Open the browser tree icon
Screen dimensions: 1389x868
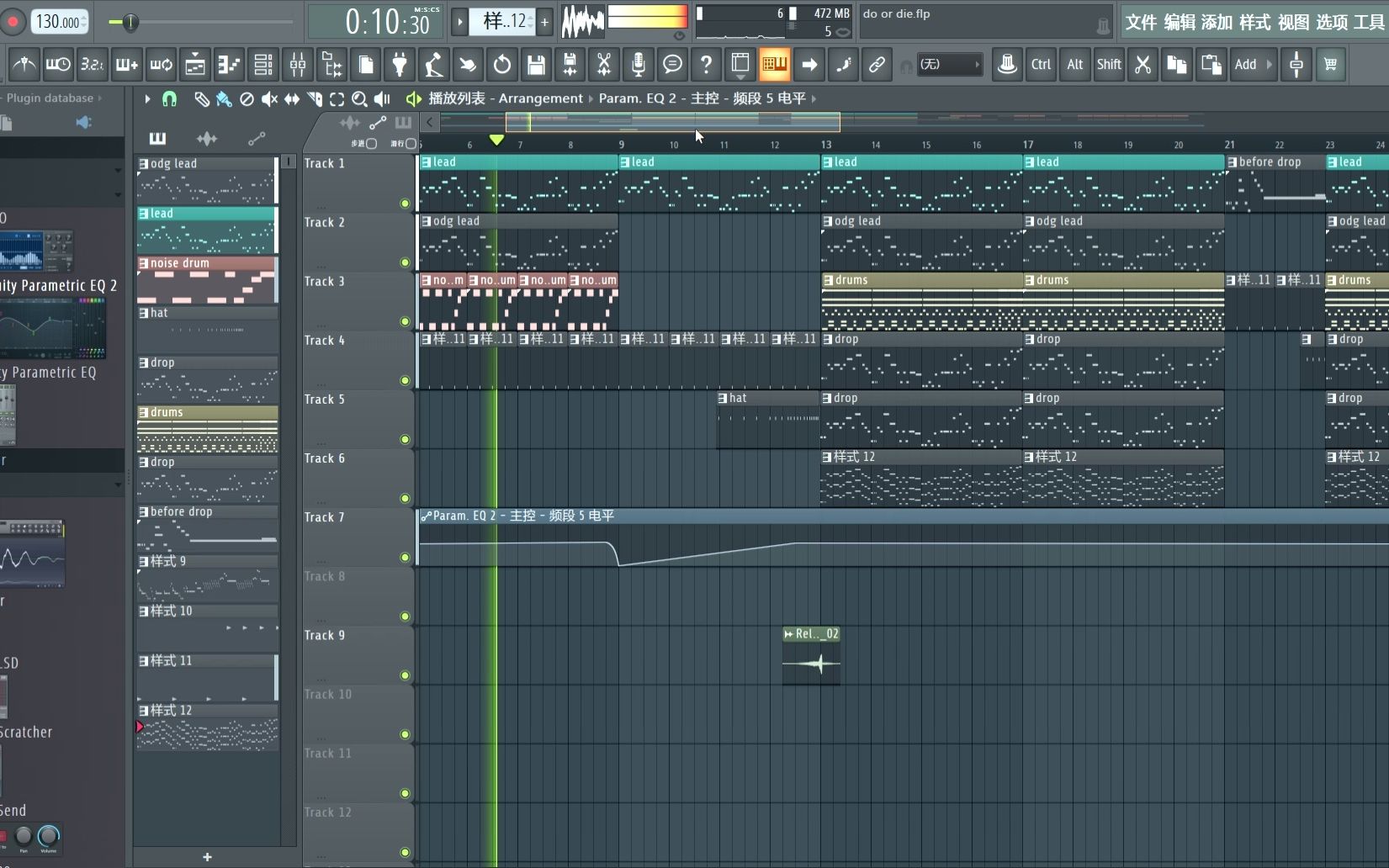pyautogui.click(x=332, y=64)
